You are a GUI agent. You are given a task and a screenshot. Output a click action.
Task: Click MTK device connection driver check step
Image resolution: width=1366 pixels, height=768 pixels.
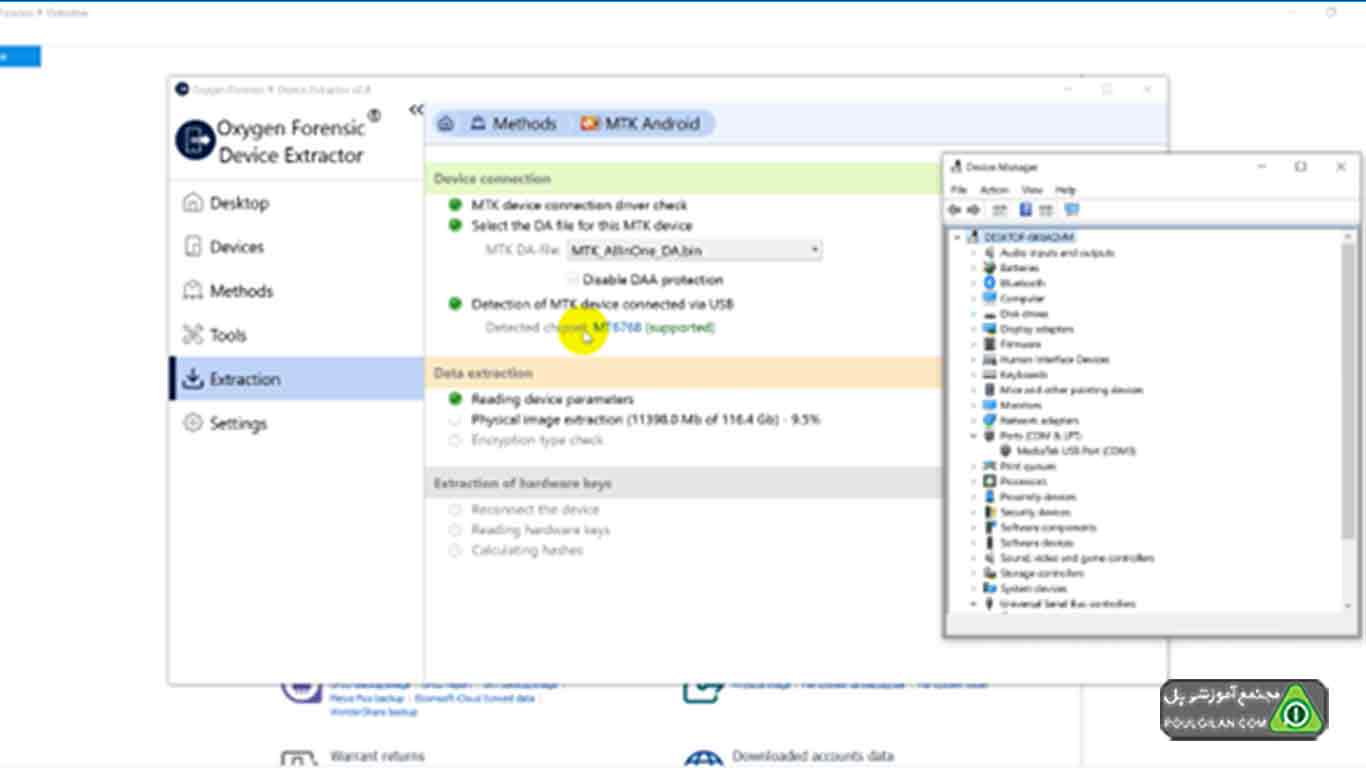click(x=579, y=205)
